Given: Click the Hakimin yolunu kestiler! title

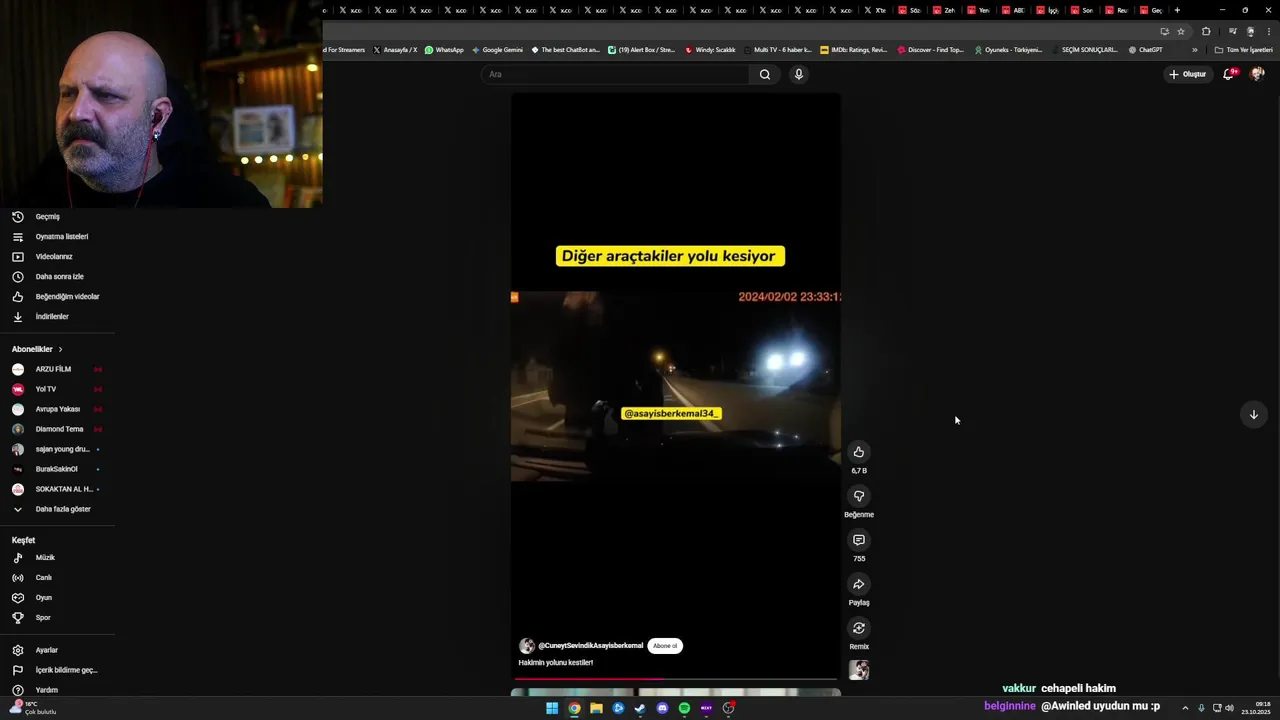Looking at the screenshot, I should click(x=556, y=663).
